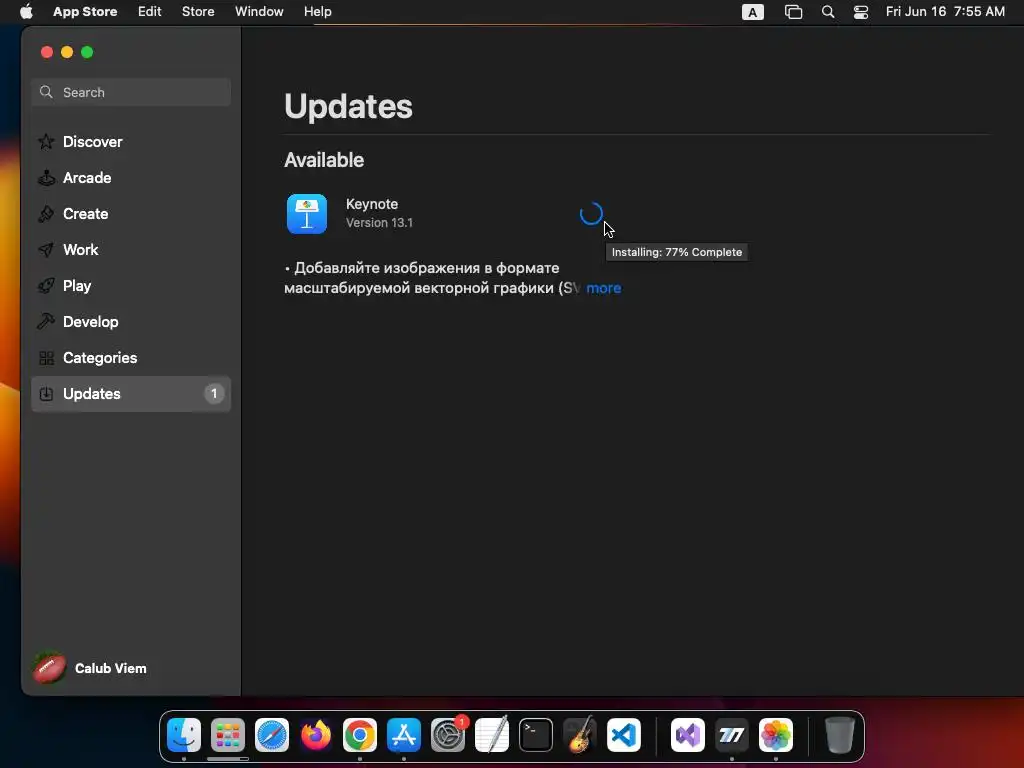Open Spotlight search in the menu bar
This screenshot has height=768, width=1024.
[x=827, y=12]
